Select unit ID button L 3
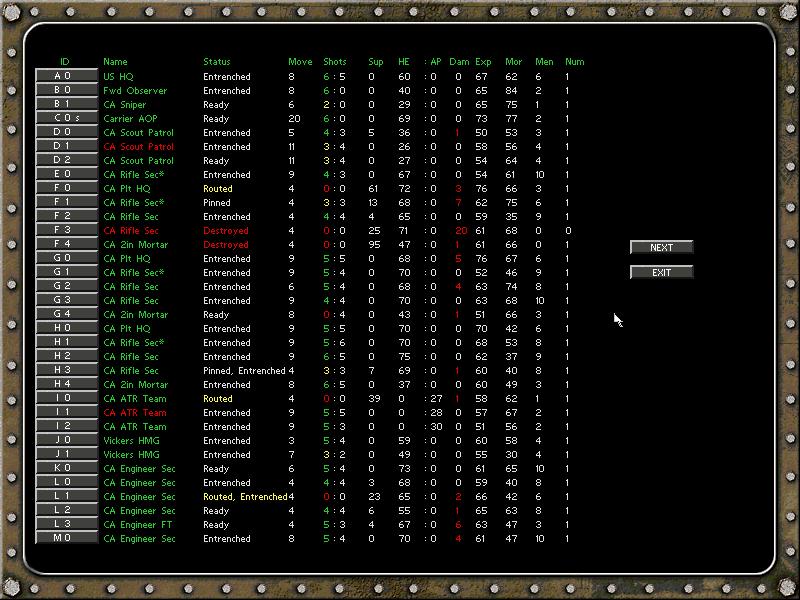The height and width of the screenshot is (600, 800). [x=66, y=524]
